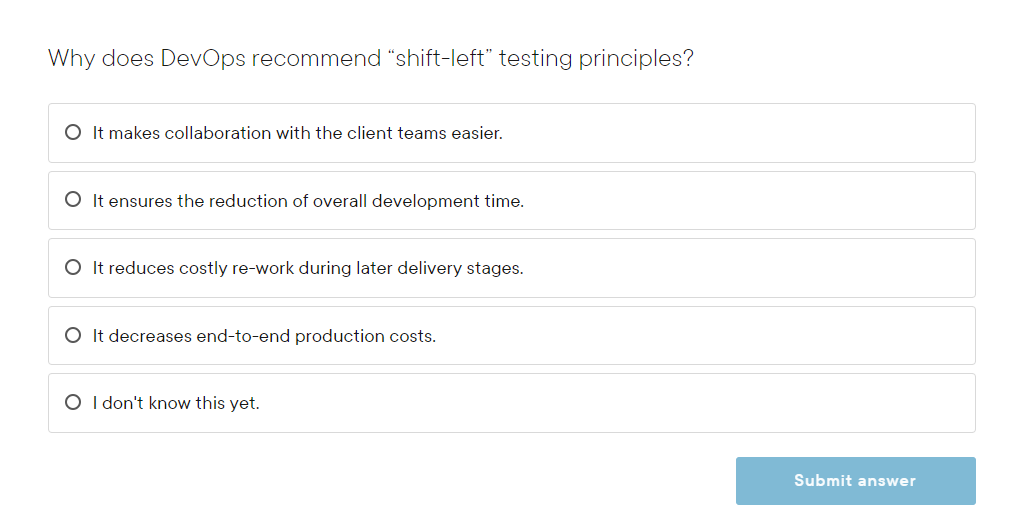Mark the radio button for end-to-end production costs
Screen dimensions: 1013x525
click(73, 335)
